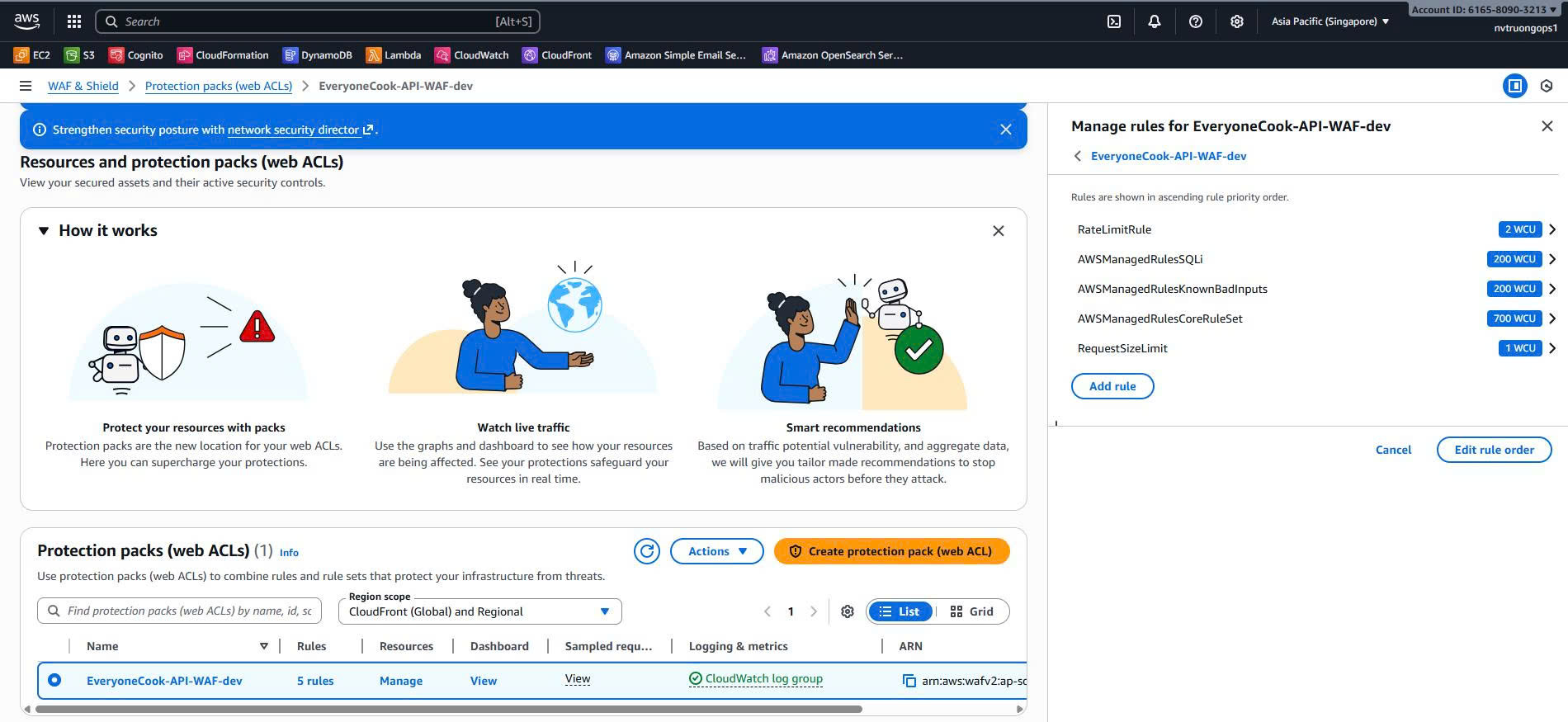Open S3 favorites shortcut
The height and width of the screenshot is (722, 1568).
click(x=80, y=55)
